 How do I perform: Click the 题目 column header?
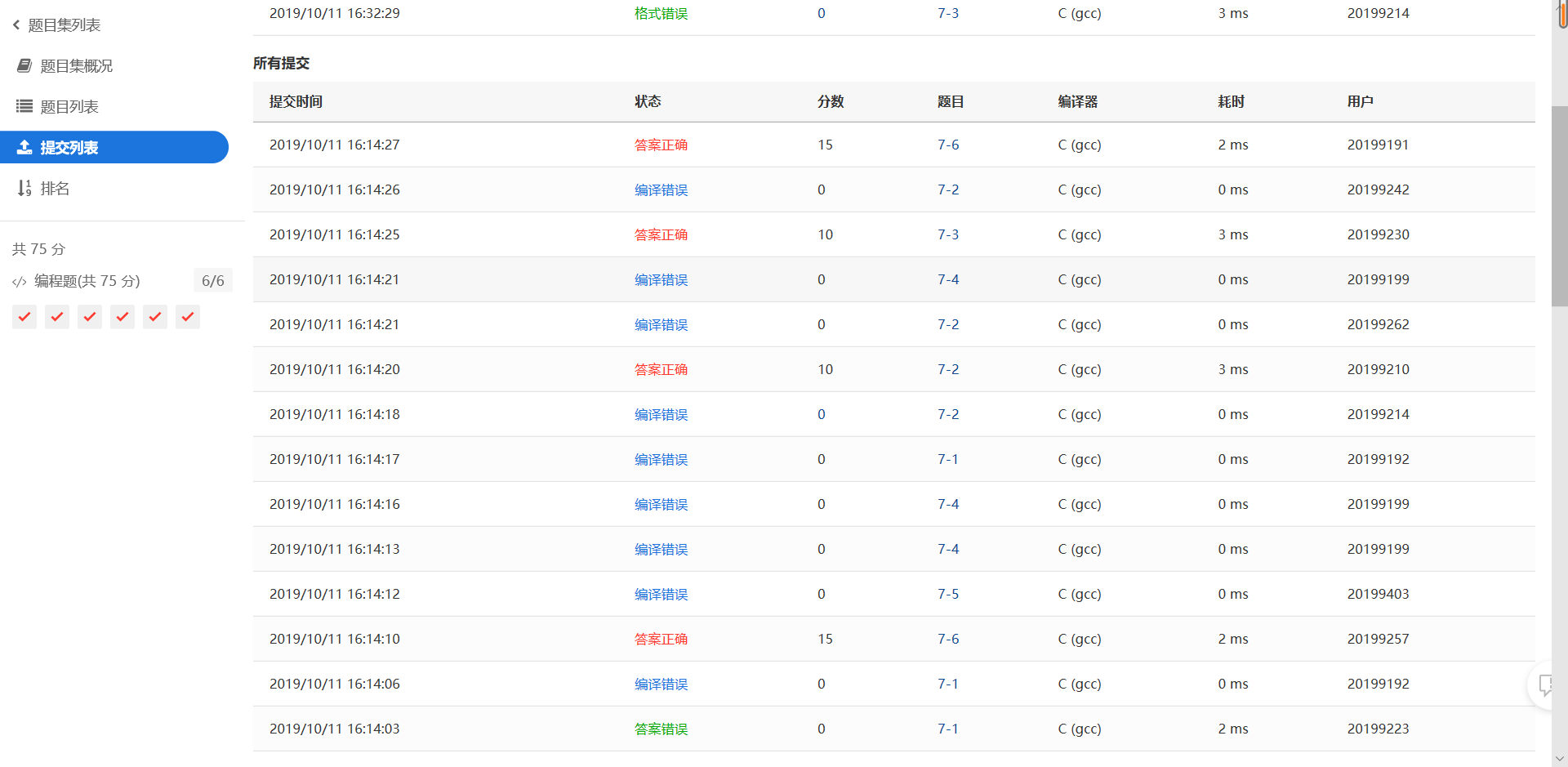[951, 101]
